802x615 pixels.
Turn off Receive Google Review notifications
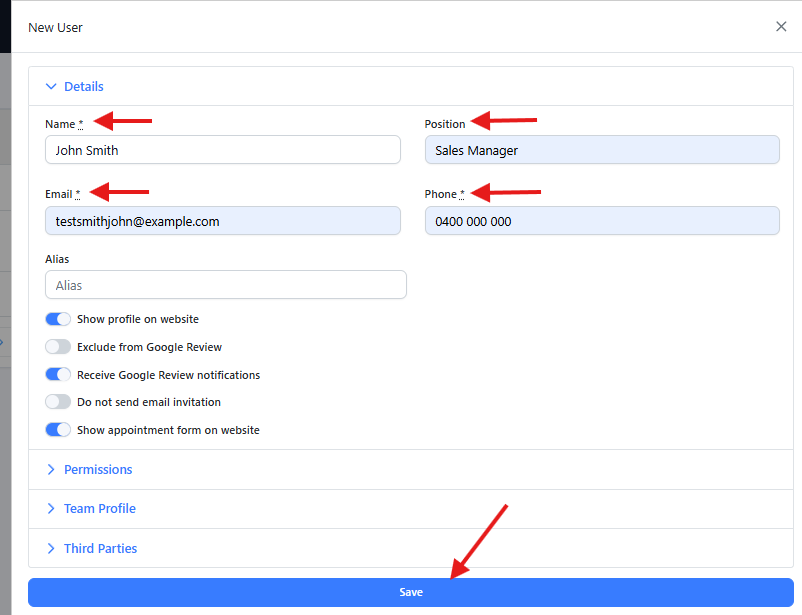pos(59,375)
